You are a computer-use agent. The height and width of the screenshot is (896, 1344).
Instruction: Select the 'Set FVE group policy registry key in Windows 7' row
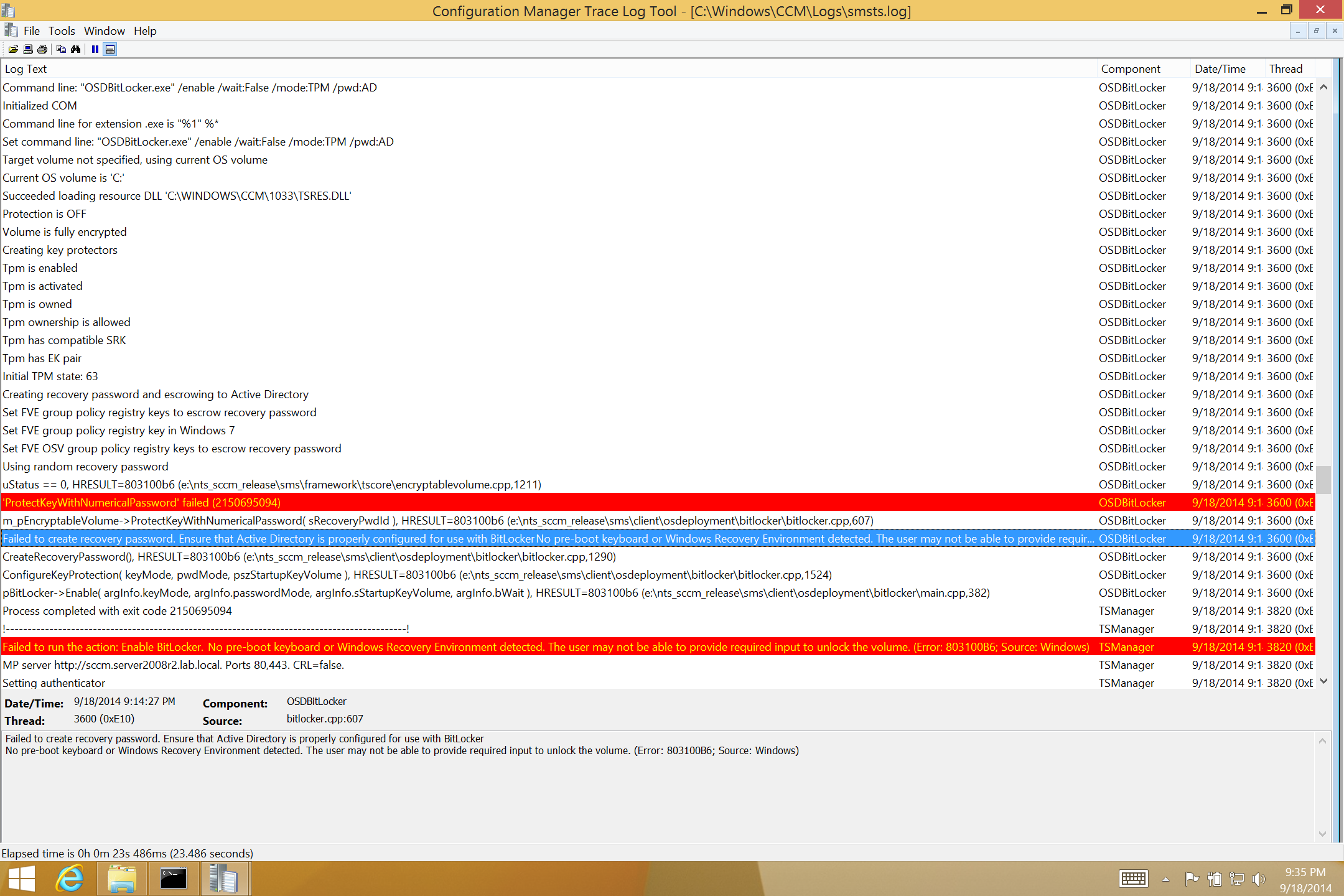tap(658, 430)
